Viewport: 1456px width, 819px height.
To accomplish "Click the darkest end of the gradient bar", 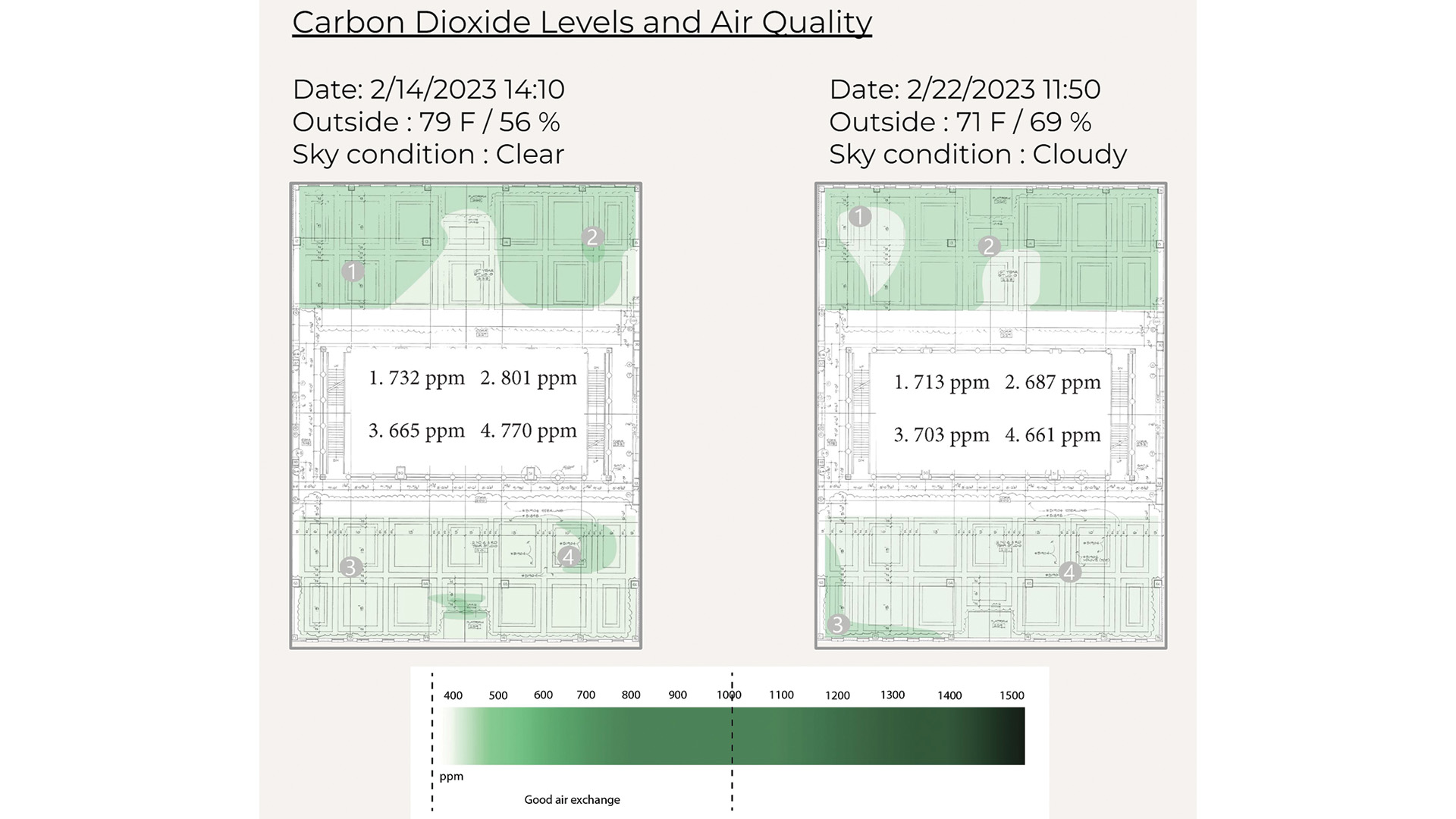I will click(1016, 736).
